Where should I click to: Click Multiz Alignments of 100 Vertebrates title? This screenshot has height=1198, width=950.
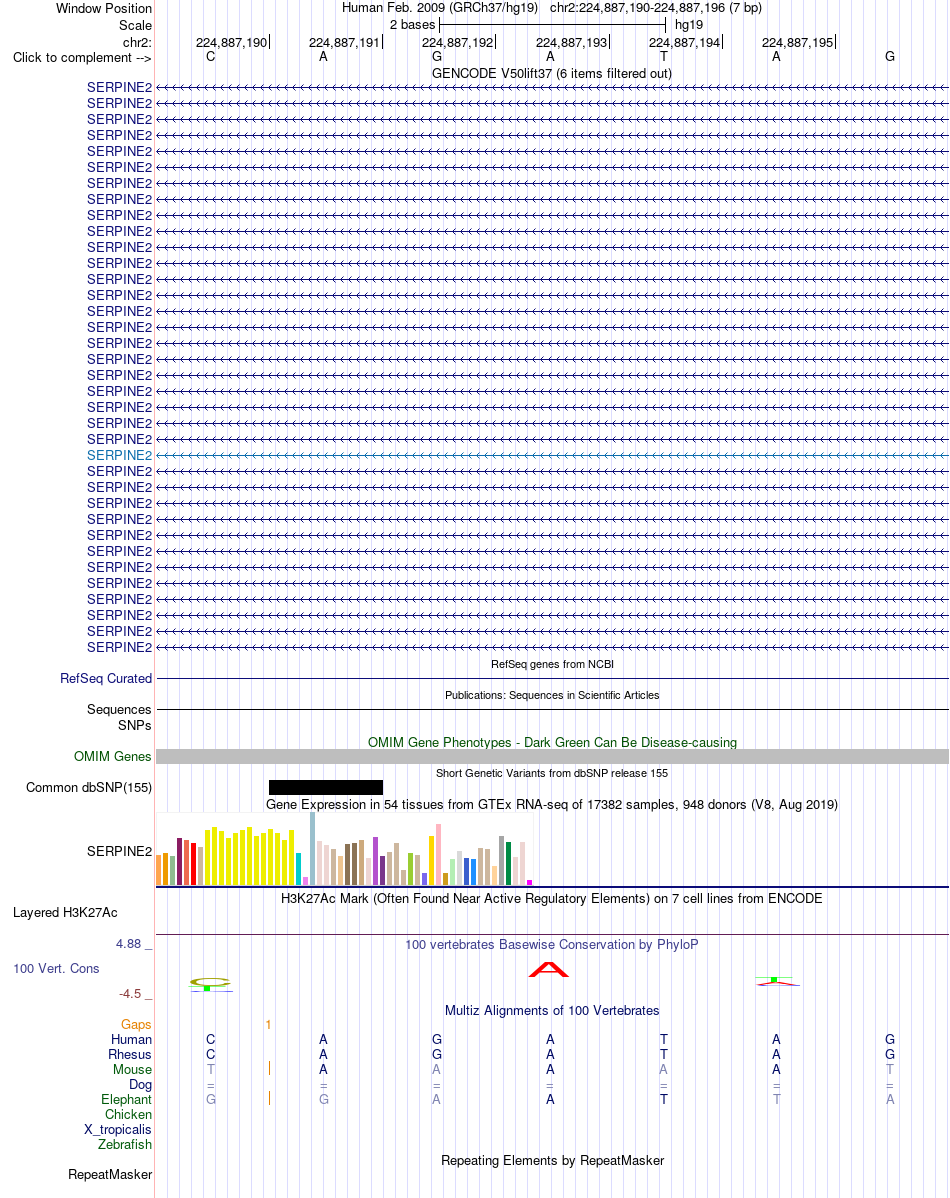552,1010
